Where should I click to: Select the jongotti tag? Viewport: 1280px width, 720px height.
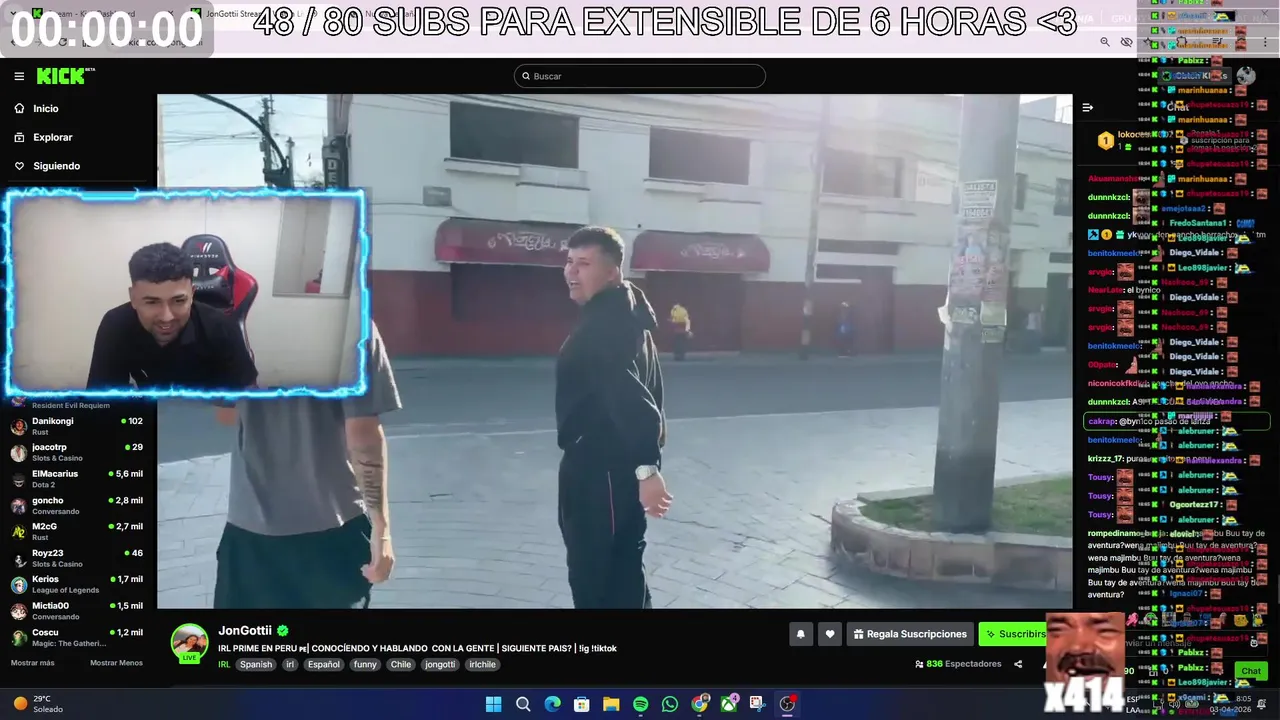coord(440,664)
